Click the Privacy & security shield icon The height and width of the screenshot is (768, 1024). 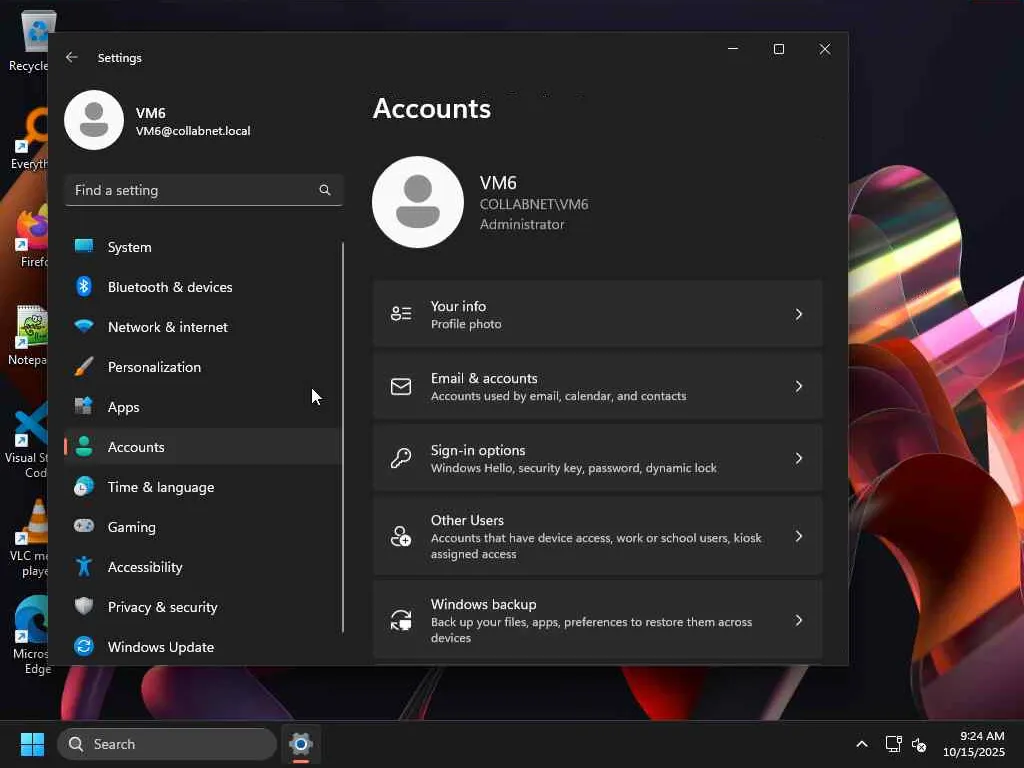click(x=84, y=606)
